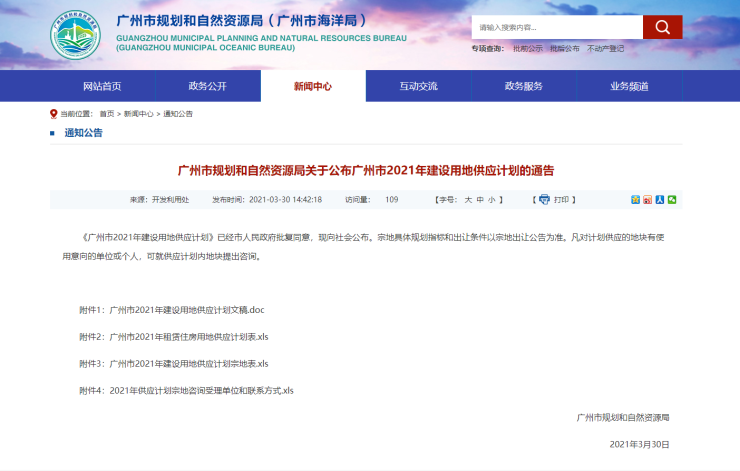Select the 业务频道 navigation tab
Viewport: 740px width, 471px height.
(x=629, y=86)
